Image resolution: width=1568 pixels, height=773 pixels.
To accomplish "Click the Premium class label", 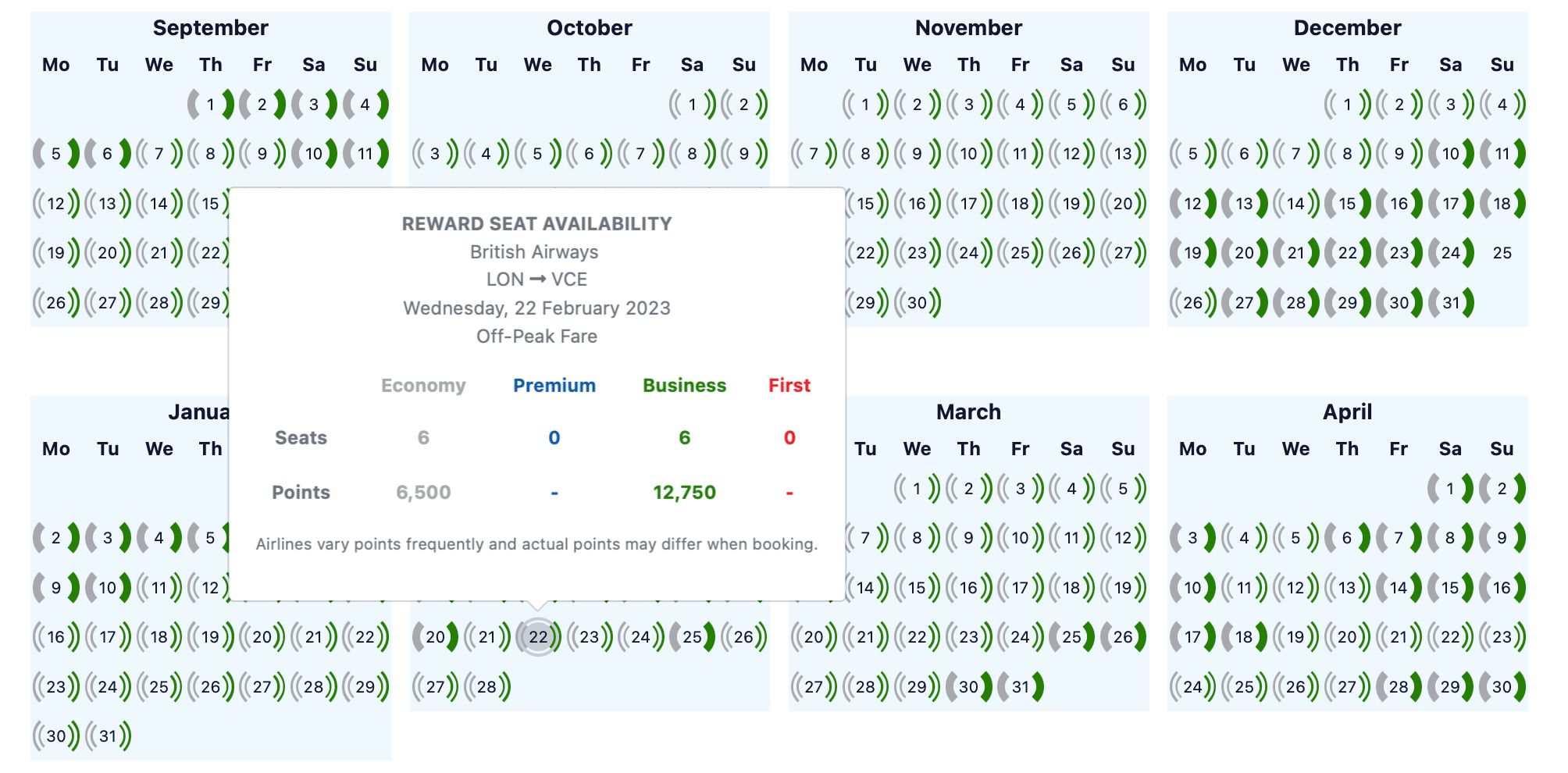I will pos(554,385).
